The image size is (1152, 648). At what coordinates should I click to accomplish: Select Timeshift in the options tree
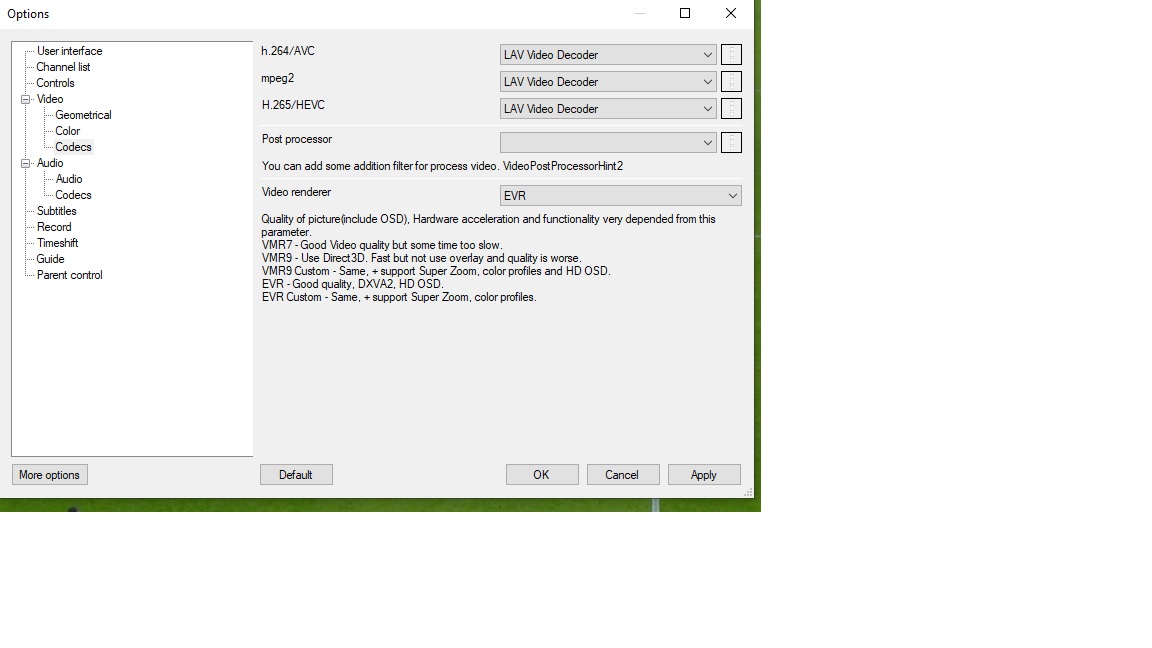(x=57, y=243)
